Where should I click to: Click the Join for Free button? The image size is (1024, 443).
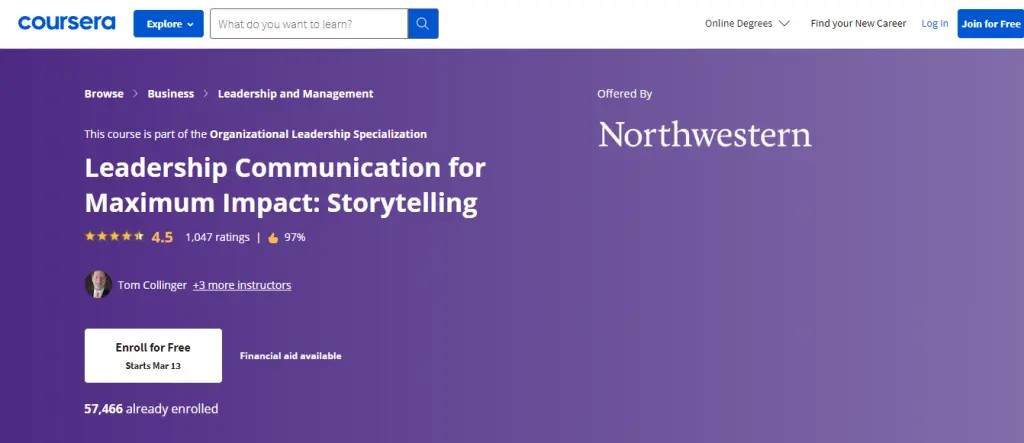pos(991,24)
